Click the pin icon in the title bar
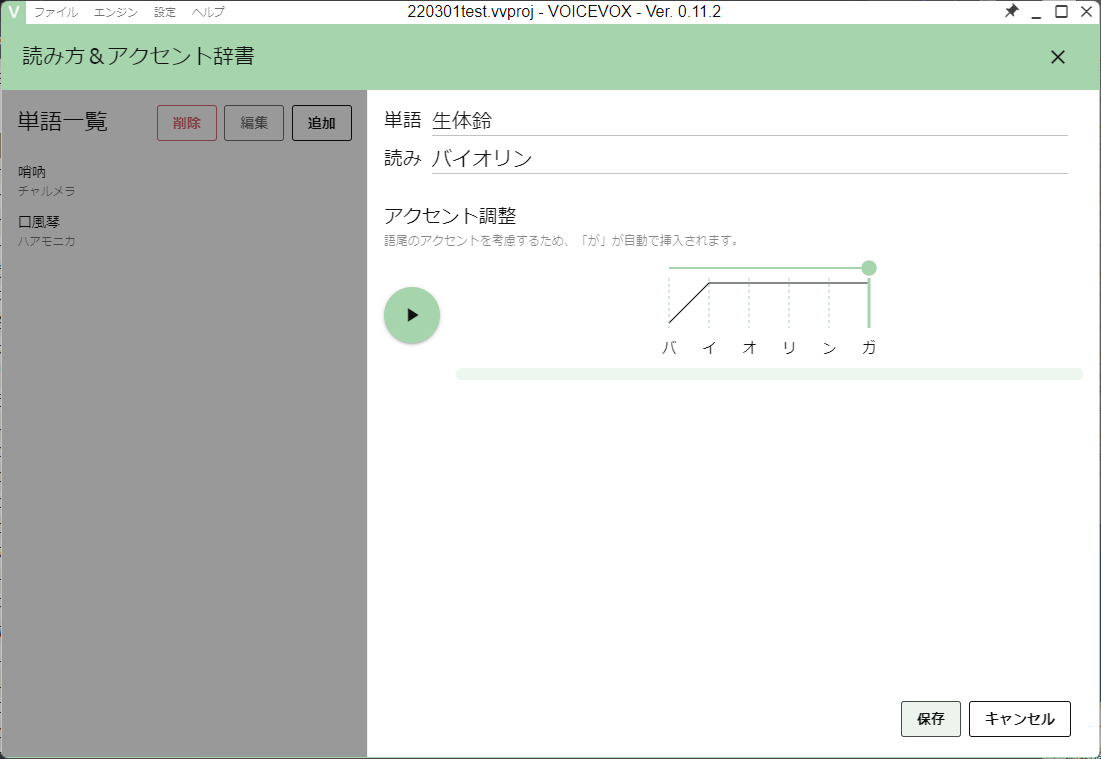This screenshot has height=759, width=1101. [1013, 11]
